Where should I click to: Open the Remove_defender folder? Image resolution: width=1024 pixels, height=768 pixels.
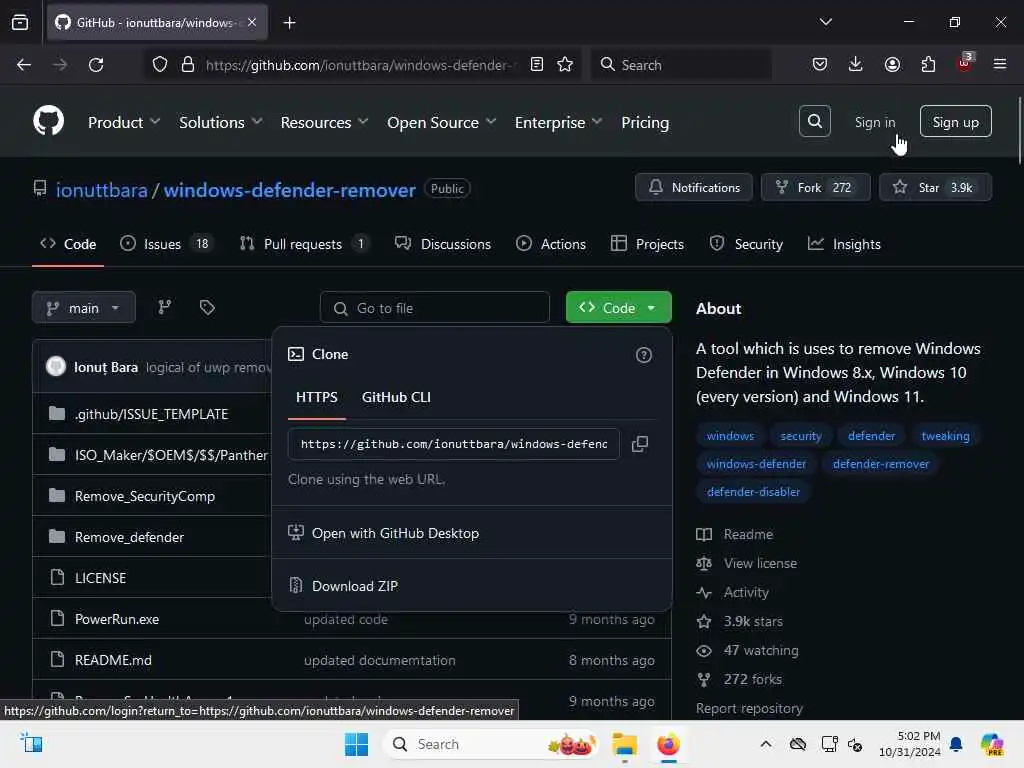coord(129,537)
